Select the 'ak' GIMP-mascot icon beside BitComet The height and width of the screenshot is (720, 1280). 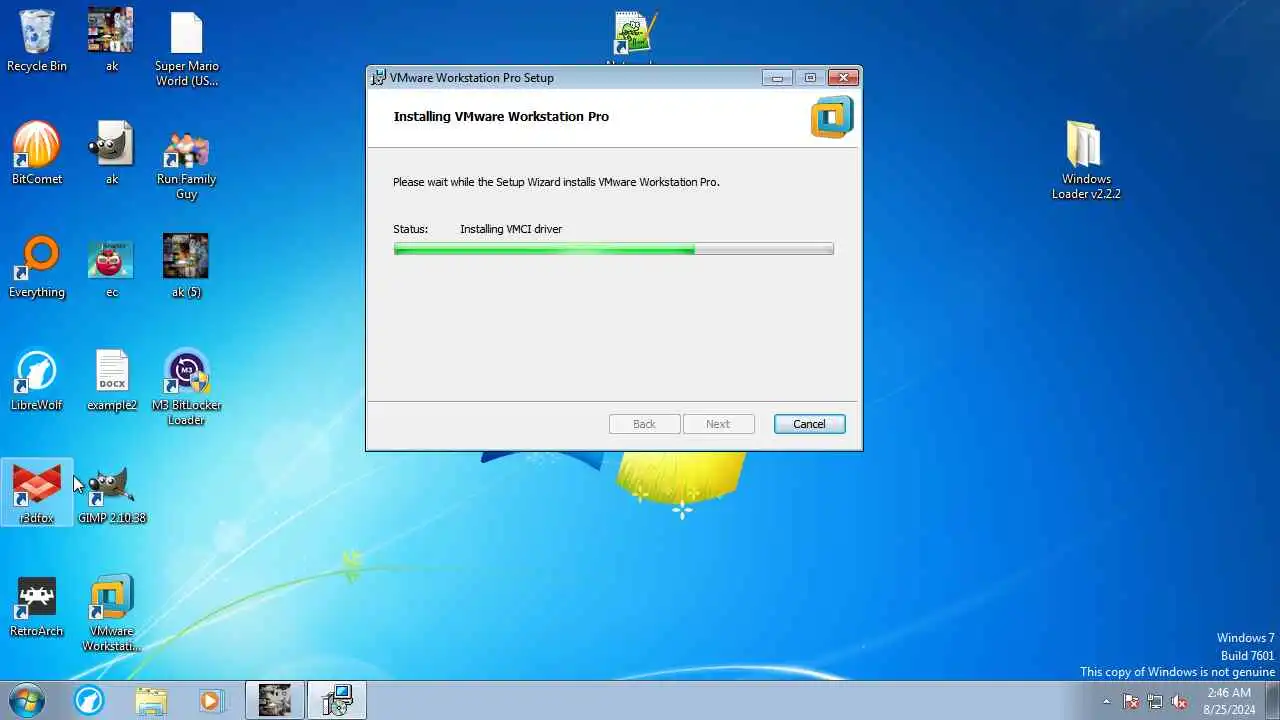coord(111,154)
